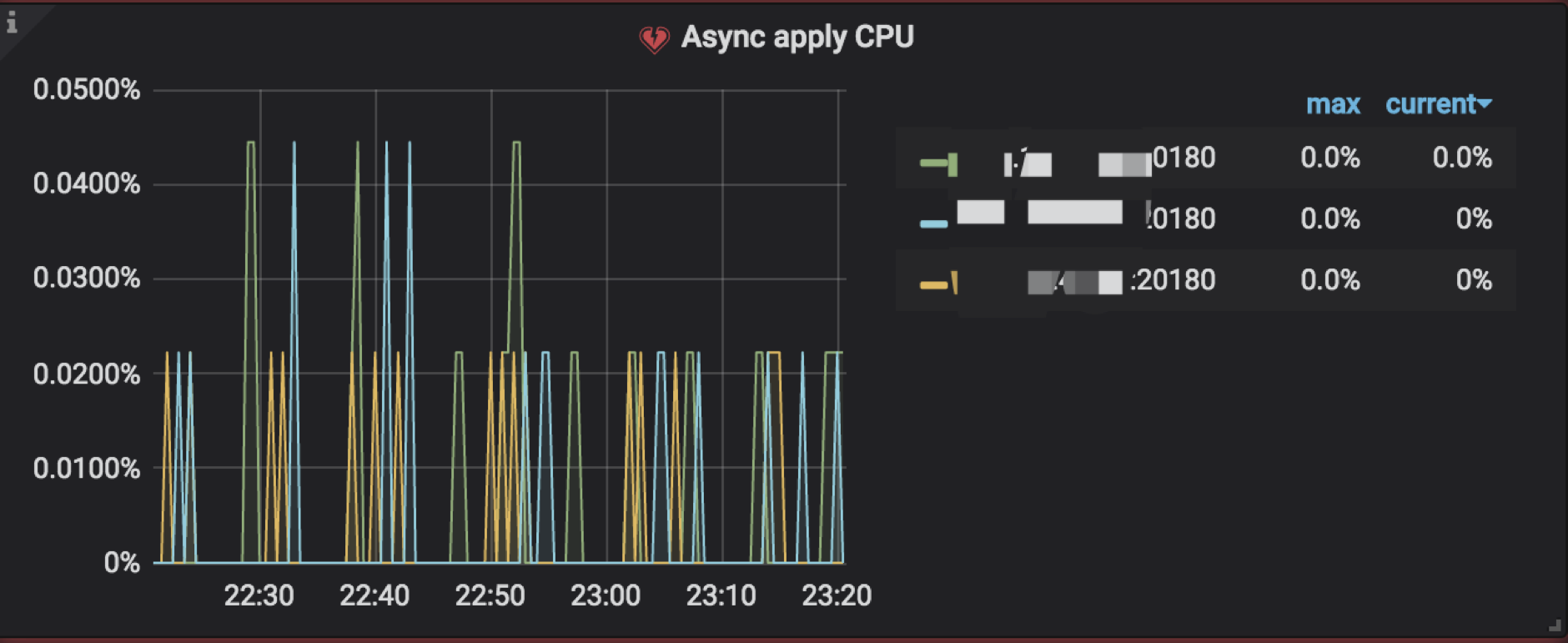
Task: Open the yellow series color swatch
Action: pos(933,285)
